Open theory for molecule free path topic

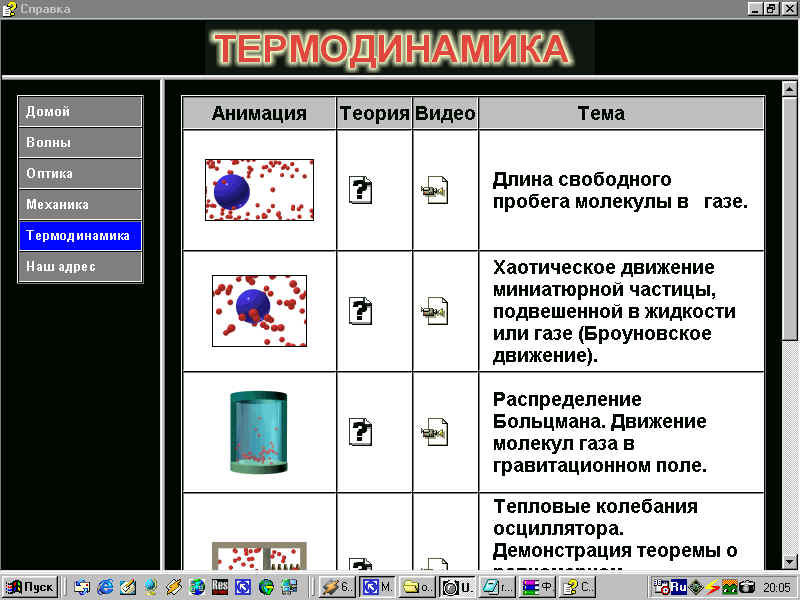361,189
